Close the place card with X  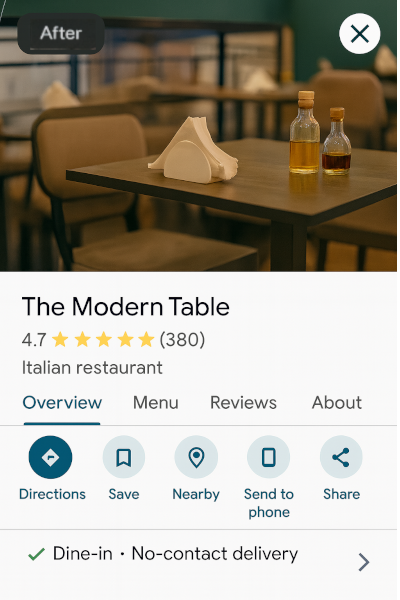359,34
